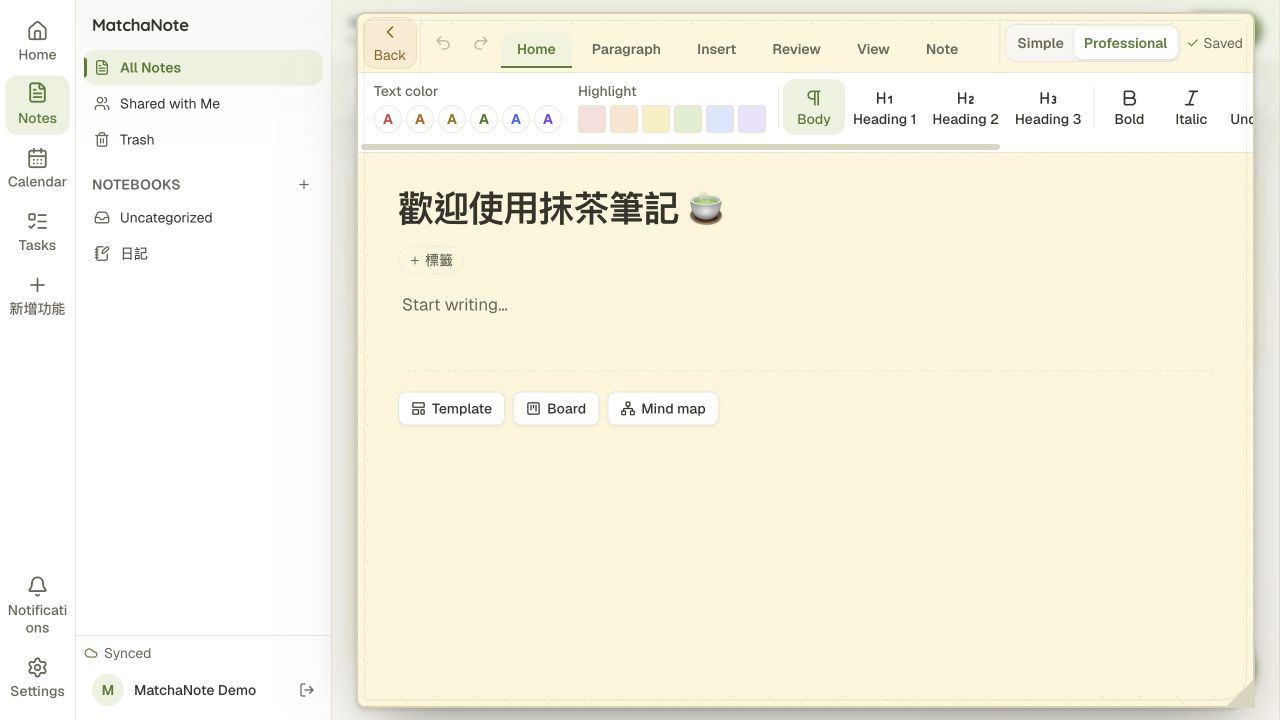
Task: Toggle Bold formatting
Action: point(1129,107)
